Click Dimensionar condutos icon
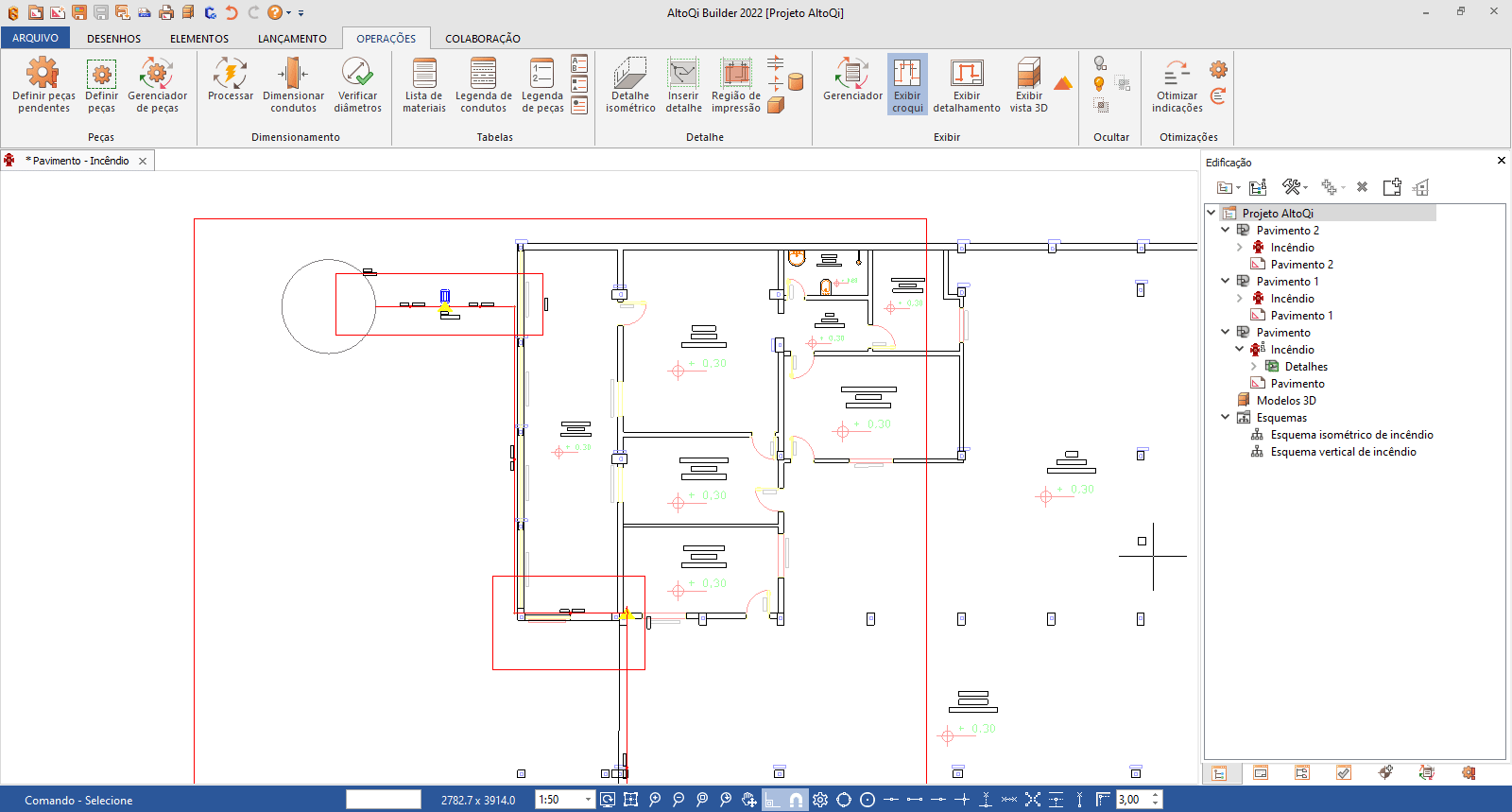This screenshot has height=812, width=1512. pyautogui.click(x=293, y=83)
